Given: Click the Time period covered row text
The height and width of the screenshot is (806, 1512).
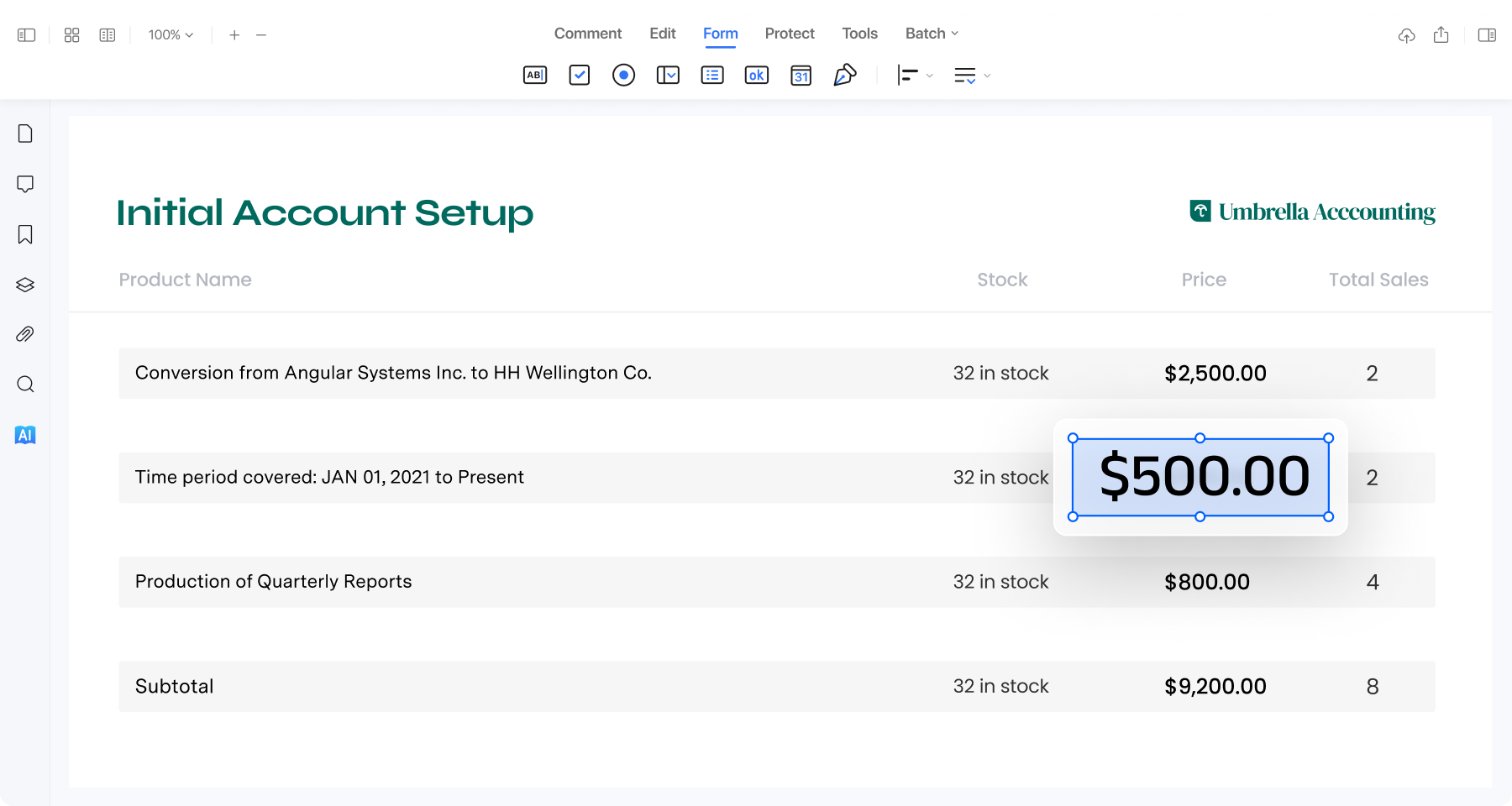Looking at the screenshot, I should (329, 477).
